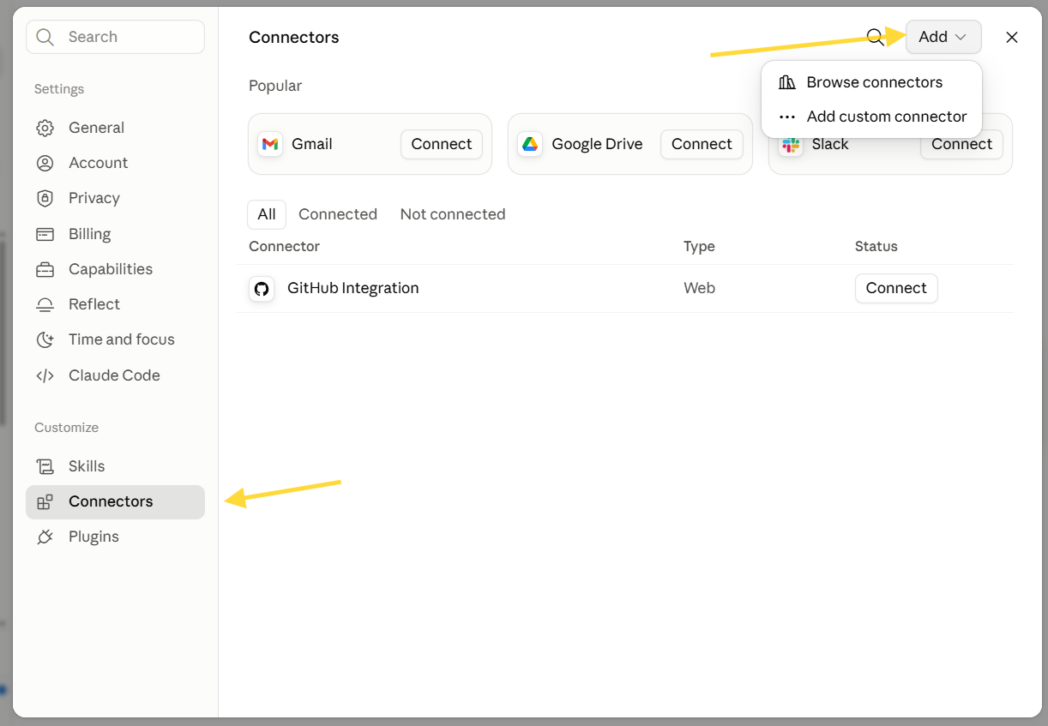The width and height of the screenshot is (1048, 726).
Task: Click the Claude Code brackets icon
Action: (45, 376)
